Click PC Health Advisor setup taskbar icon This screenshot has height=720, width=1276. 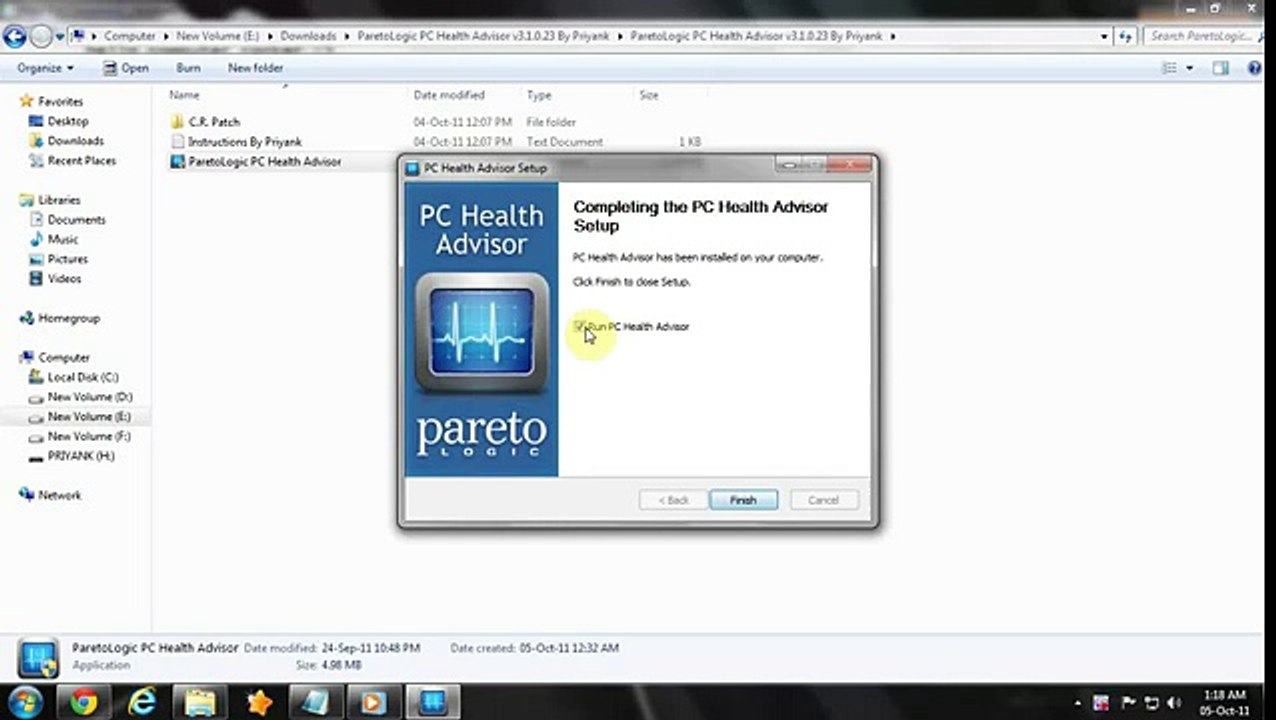(432, 702)
